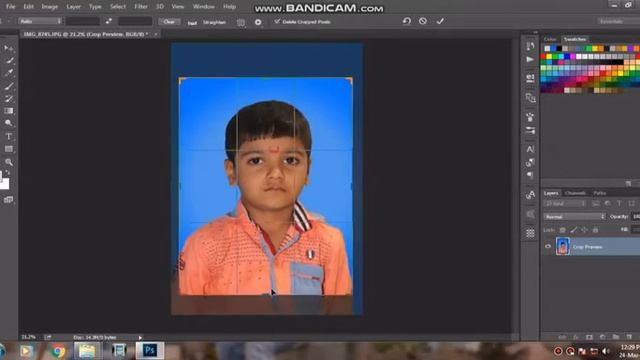640x360 pixels.
Task: Open Google Chrome from the taskbar
Action: coord(58,351)
